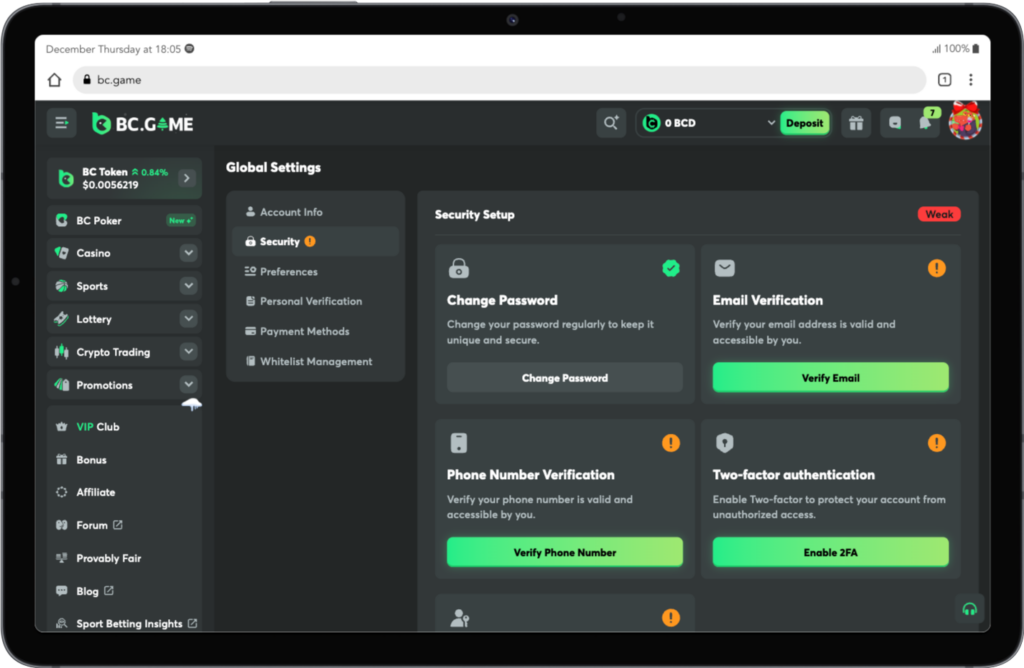Open the search icon in header
Viewport: 1024px width, 668px height.
pos(610,123)
